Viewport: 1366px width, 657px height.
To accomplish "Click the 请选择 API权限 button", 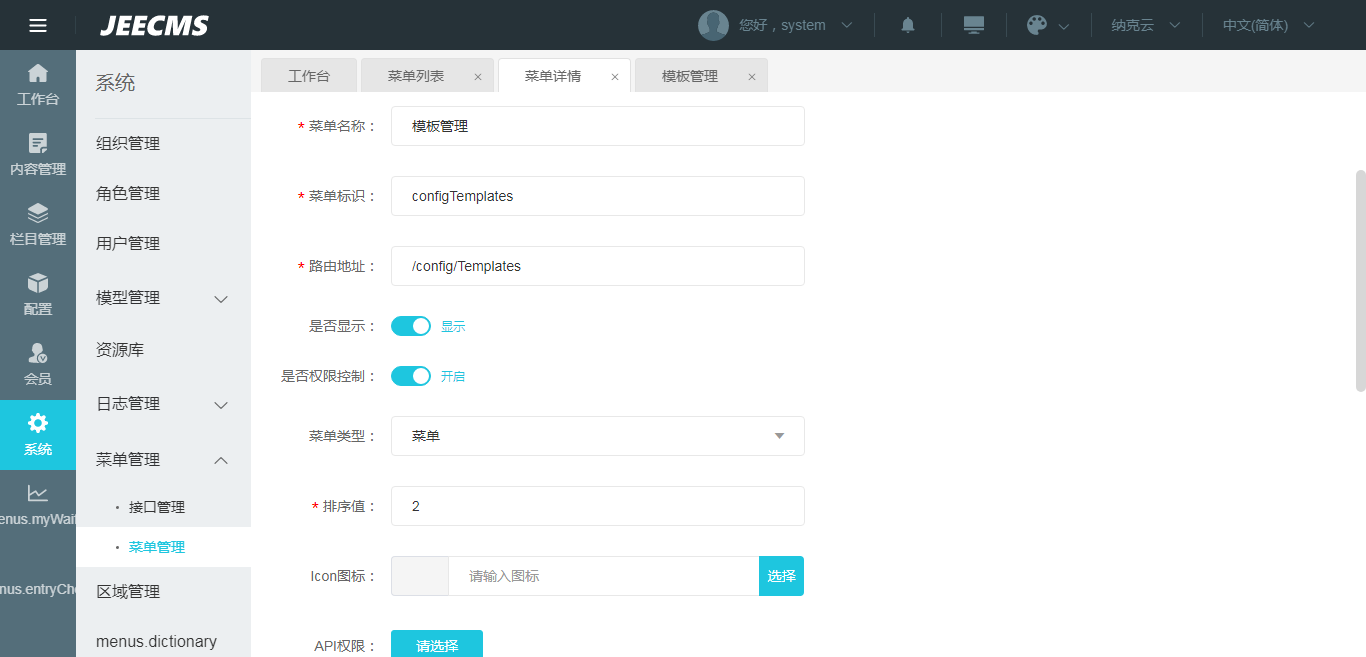I will 437,645.
